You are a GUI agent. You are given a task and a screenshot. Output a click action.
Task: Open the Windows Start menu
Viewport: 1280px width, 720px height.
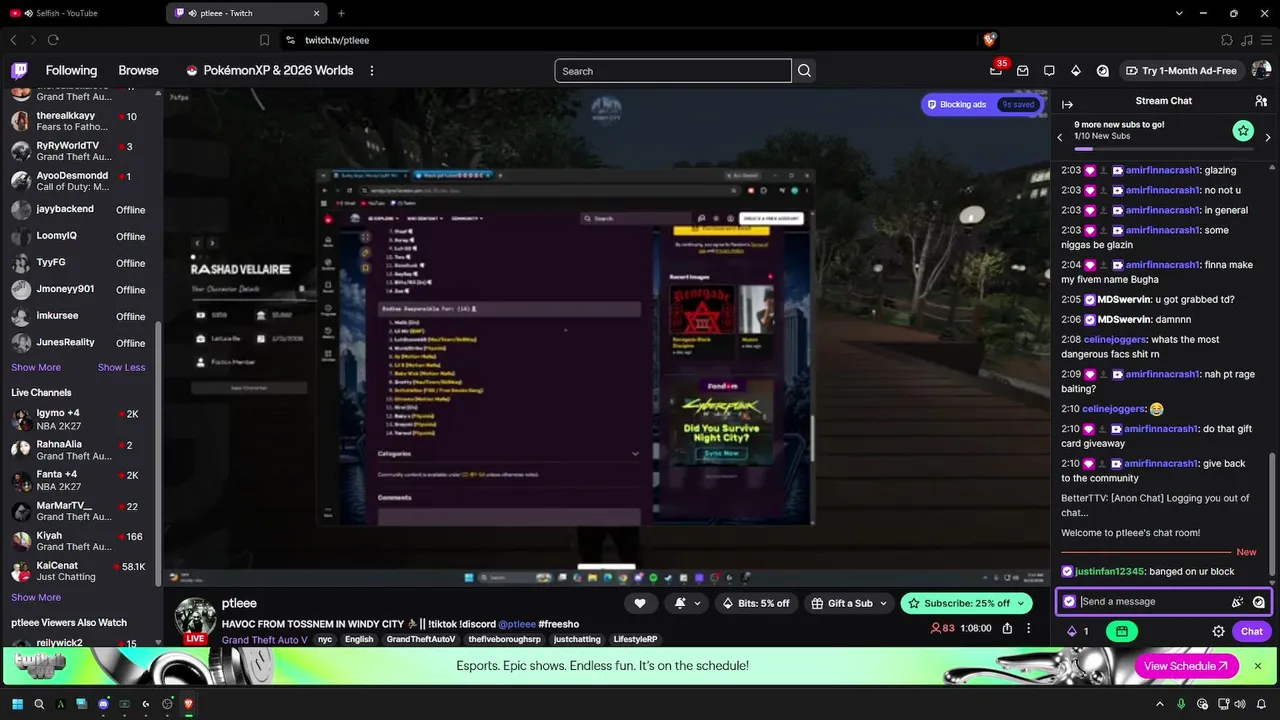point(17,704)
